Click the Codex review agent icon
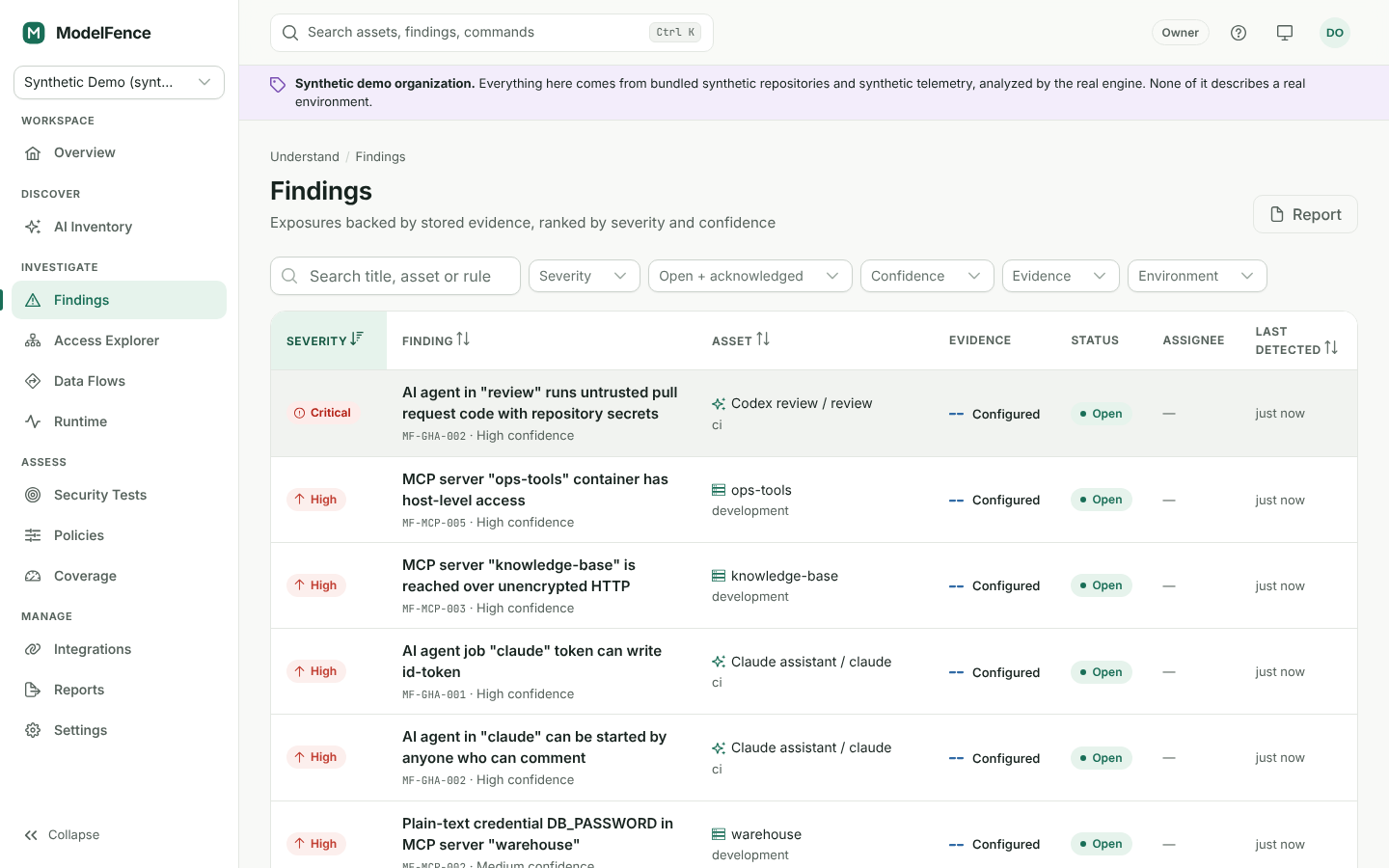1389x868 pixels. [719, 404]
